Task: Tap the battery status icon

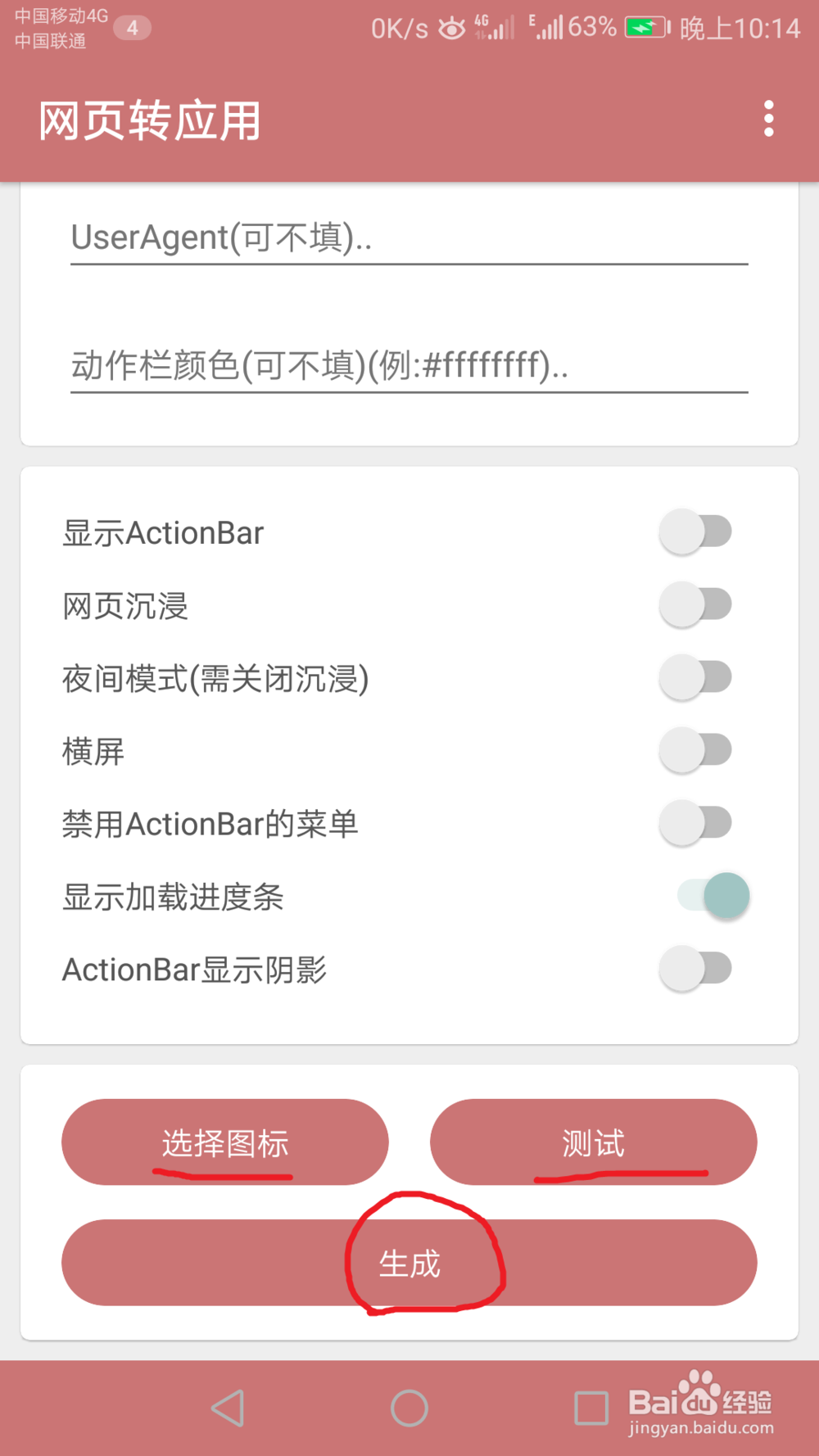Action: click(647, 29)
